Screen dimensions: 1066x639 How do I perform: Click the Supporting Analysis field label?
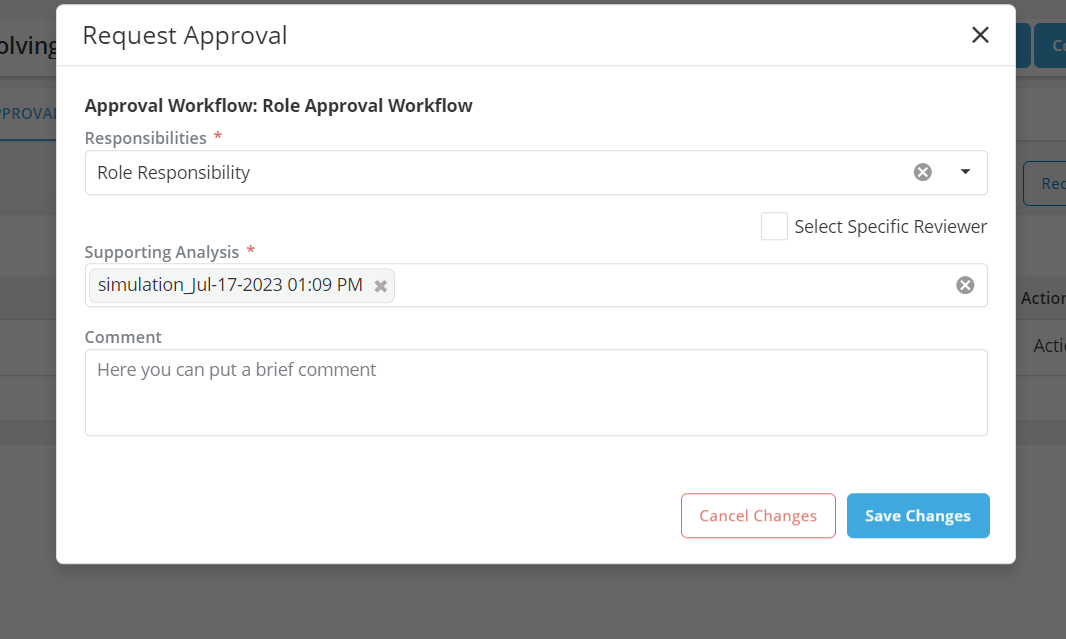(x=161, y=252)
